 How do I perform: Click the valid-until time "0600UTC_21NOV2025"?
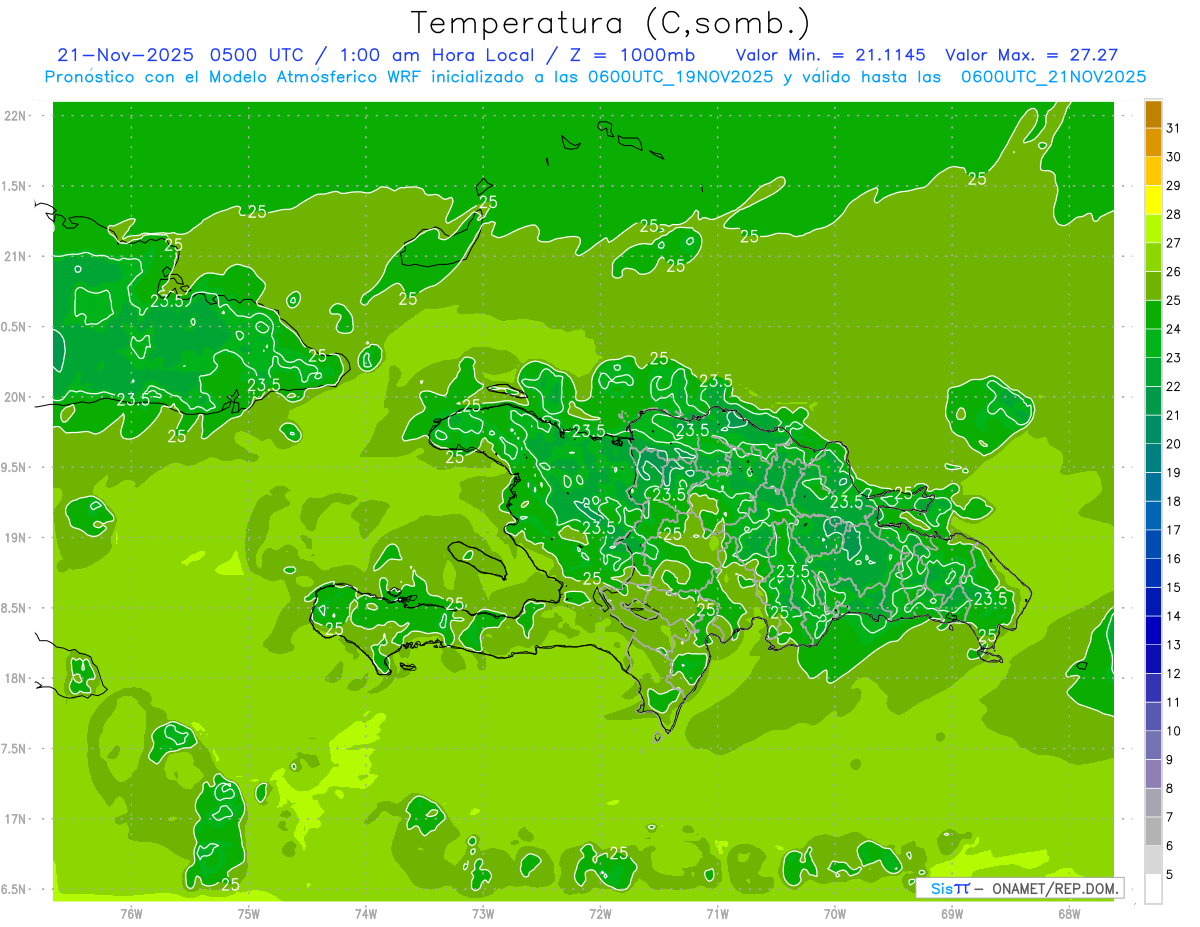coord(1053,76)
